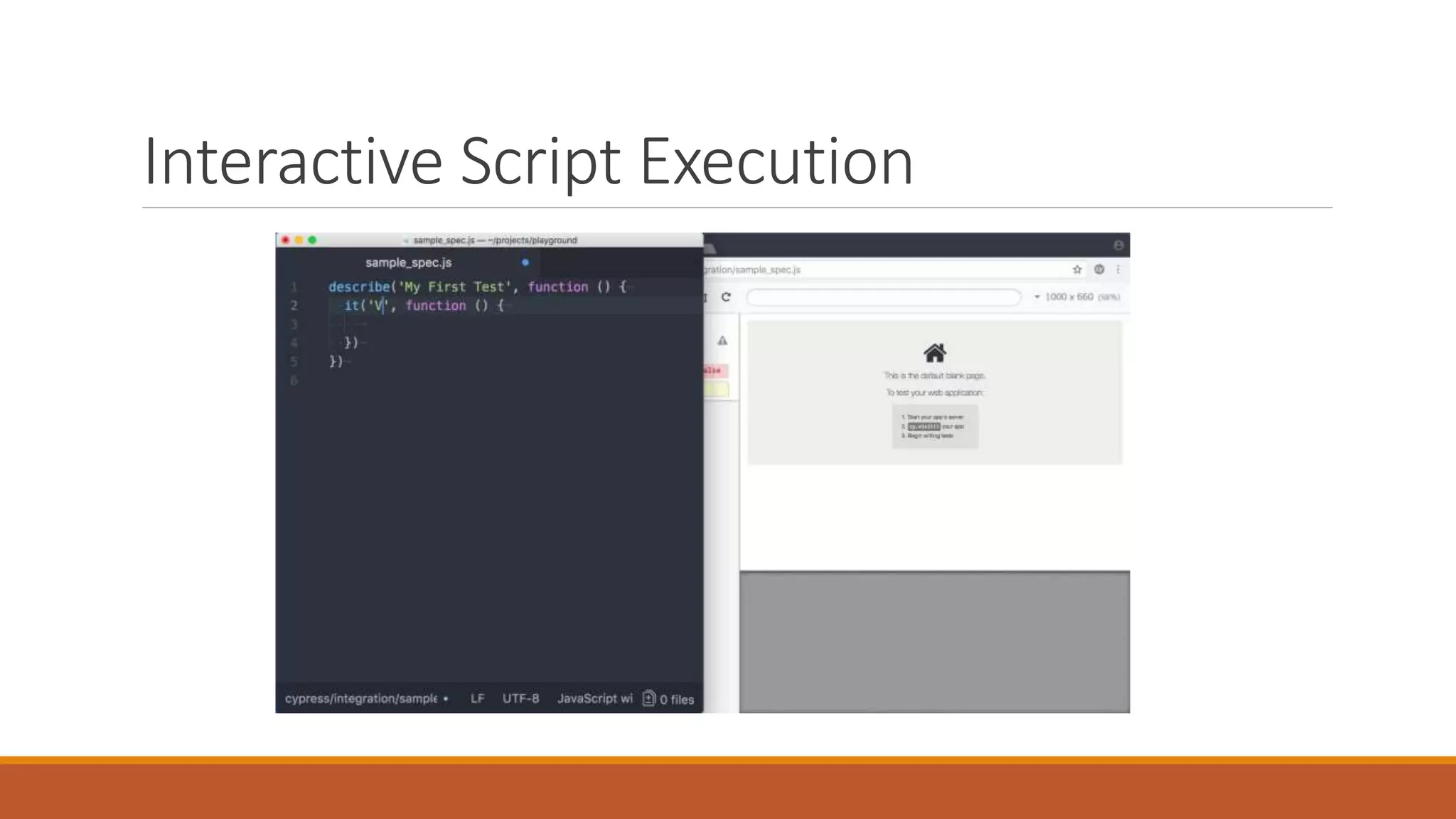1456x819 pixels.
Task: Click the bookmark star icon in browser address bar
Action: 1077,269
